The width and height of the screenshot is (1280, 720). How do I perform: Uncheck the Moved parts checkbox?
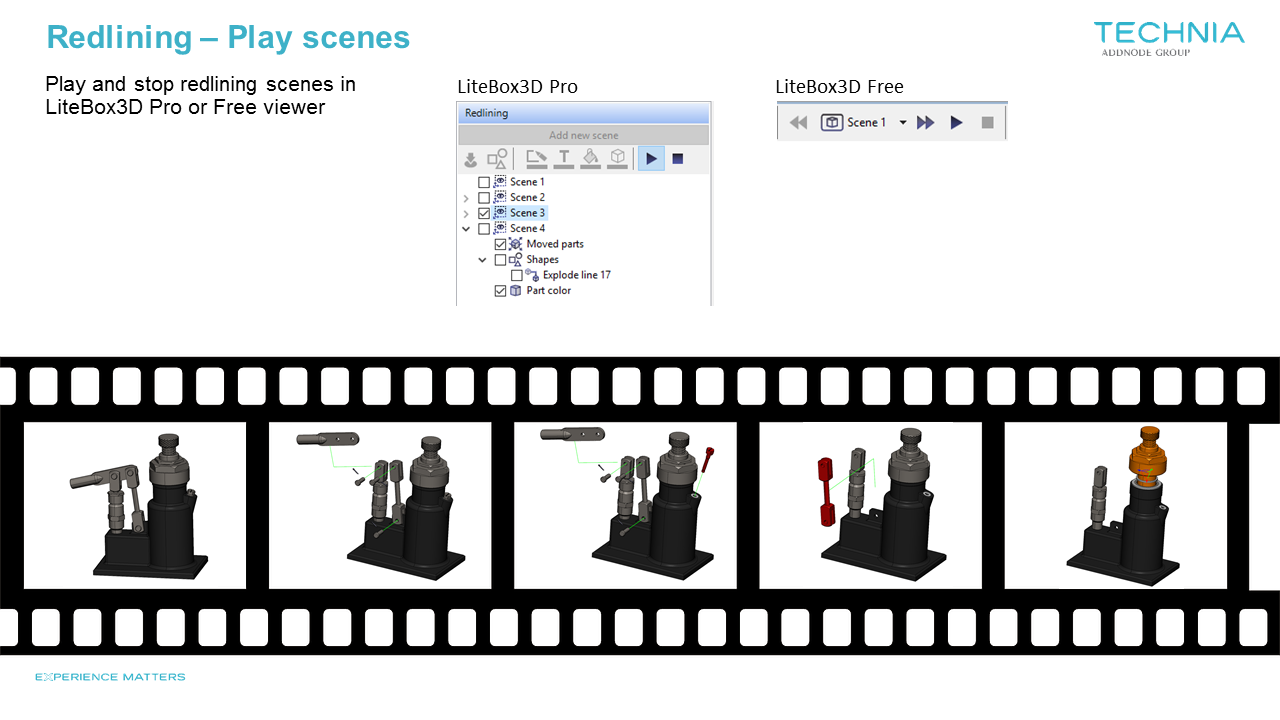tap(501, 244)
